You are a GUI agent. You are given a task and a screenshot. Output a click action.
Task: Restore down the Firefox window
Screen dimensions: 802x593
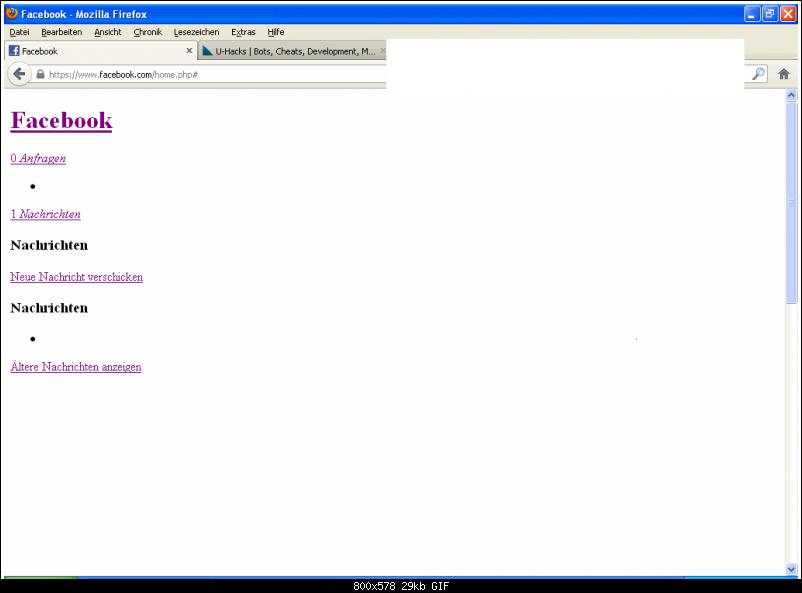click(770, 14)
